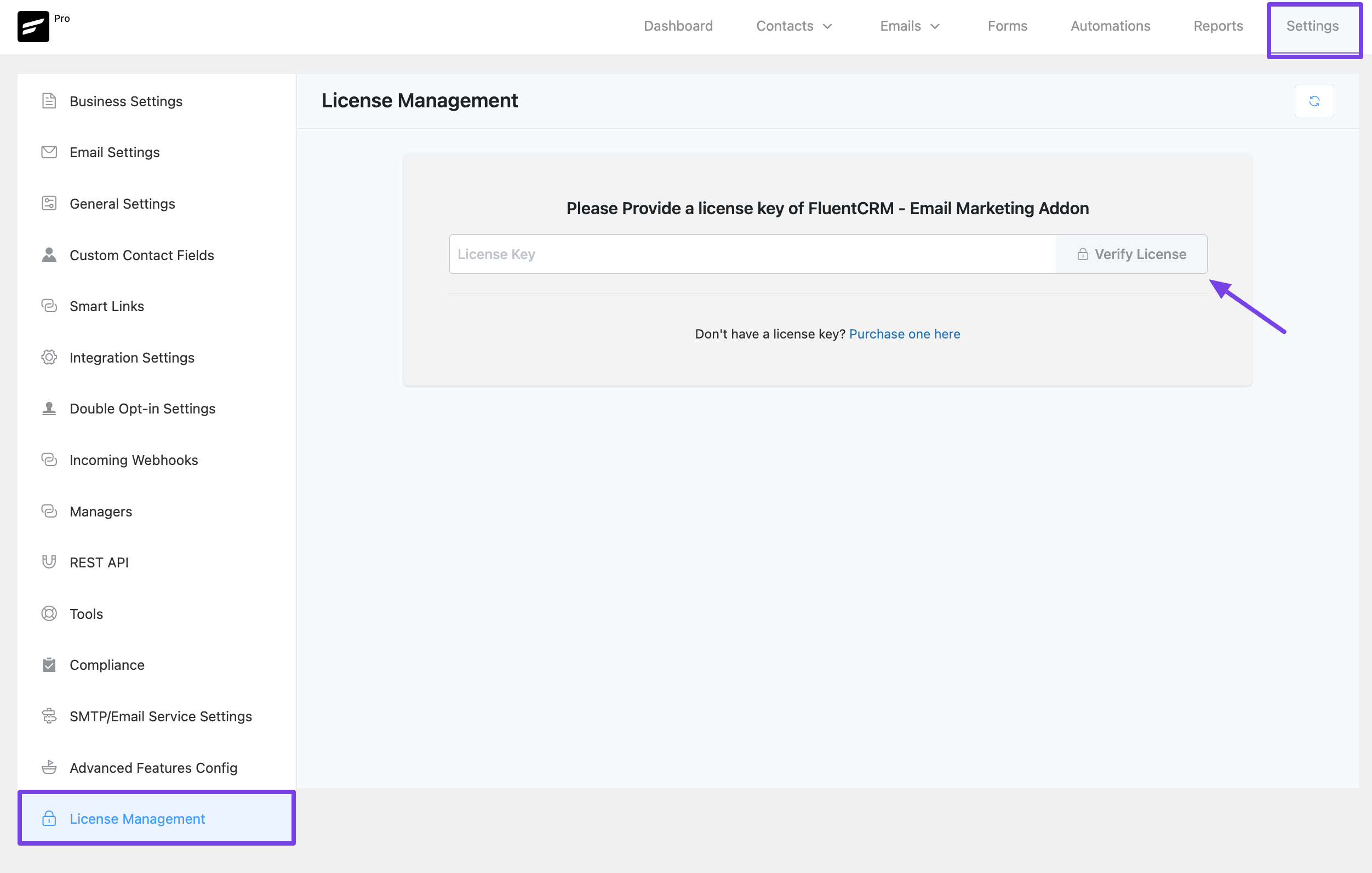
Task: Click the Email Settings envelope icon
Action: [49, 152]
